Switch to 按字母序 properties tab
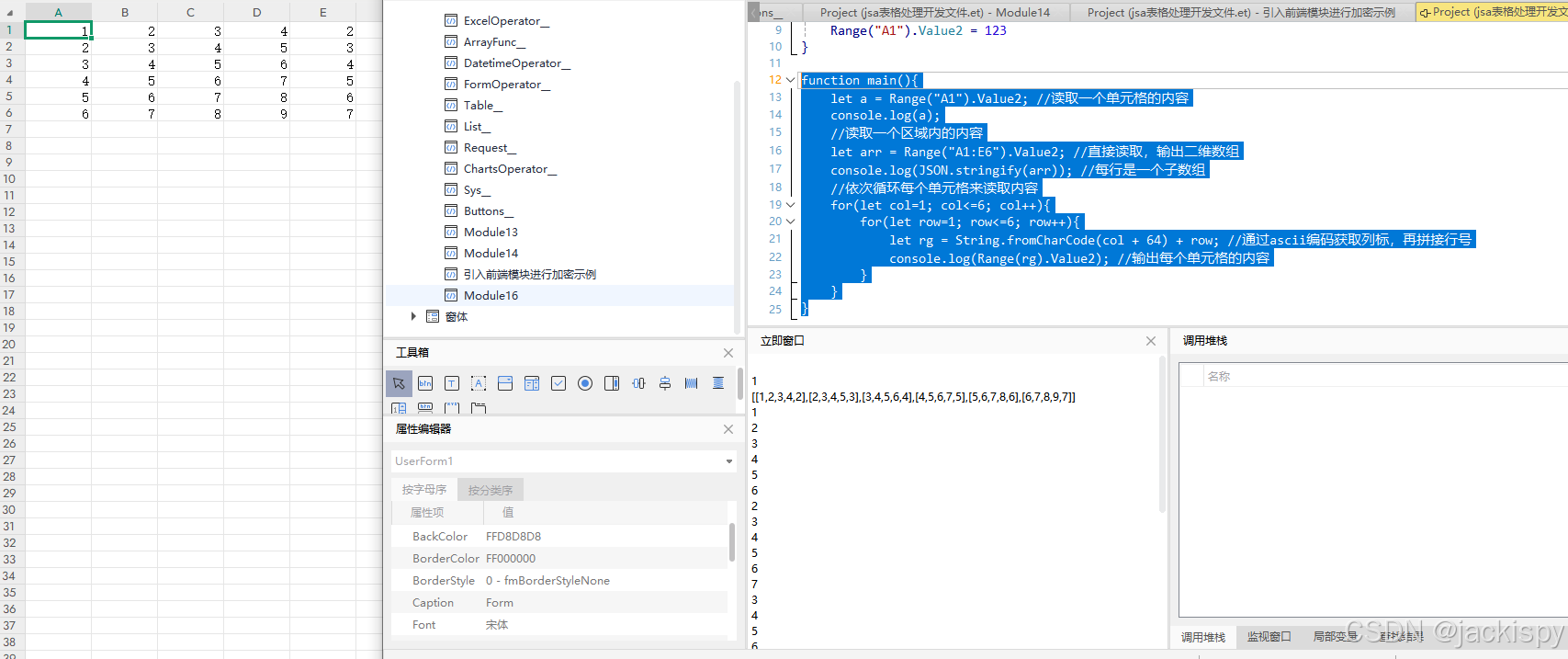 tap(423, 490)
